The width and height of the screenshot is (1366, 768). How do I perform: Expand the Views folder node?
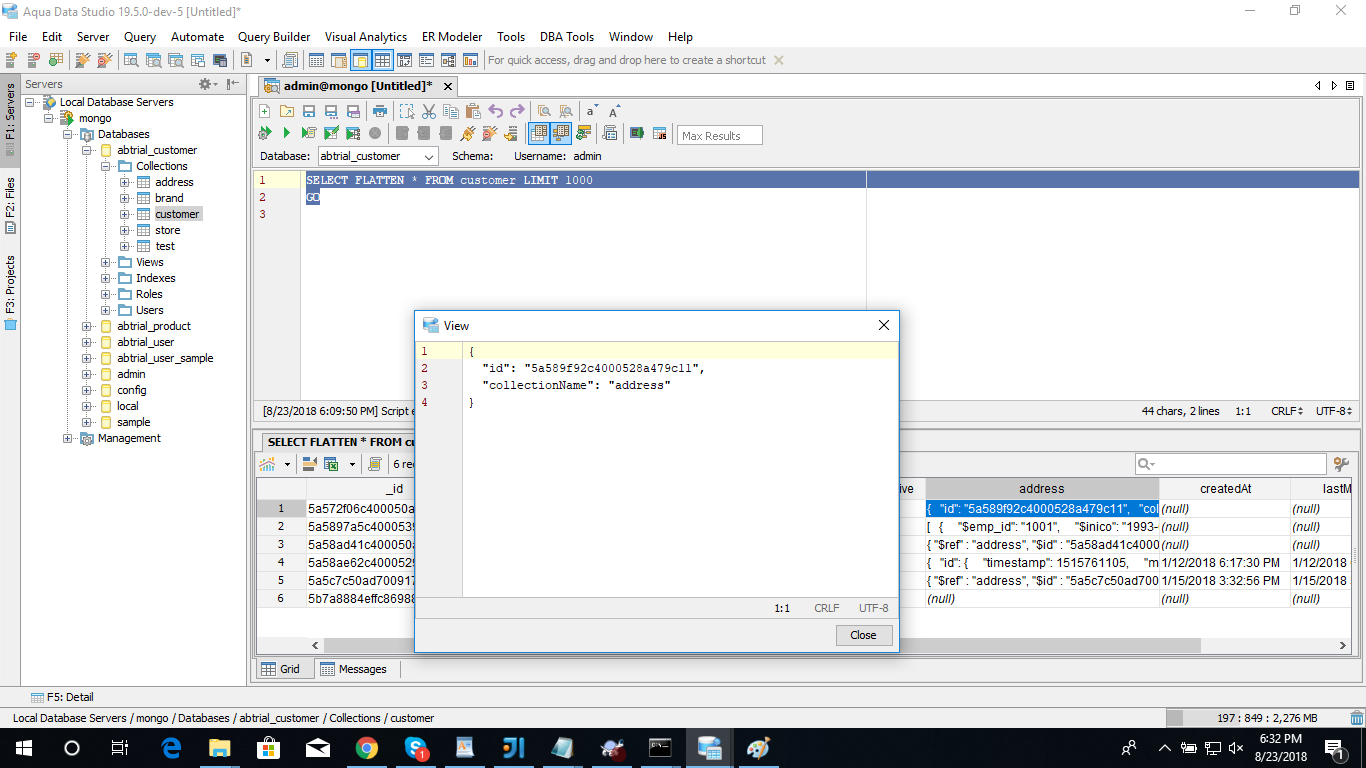(106, 262)
